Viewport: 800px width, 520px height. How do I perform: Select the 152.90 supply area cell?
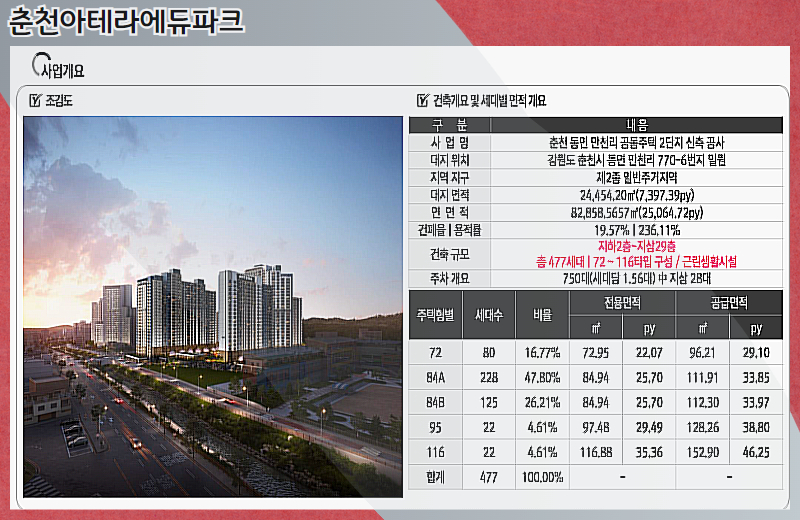pyautogui.click(x=703, y=452)
